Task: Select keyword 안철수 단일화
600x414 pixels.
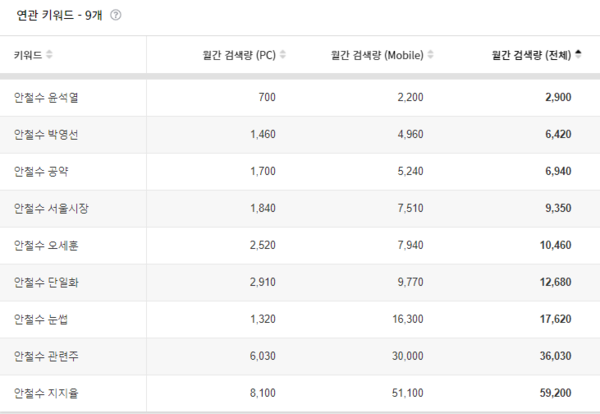Action: tap(46, 282)
